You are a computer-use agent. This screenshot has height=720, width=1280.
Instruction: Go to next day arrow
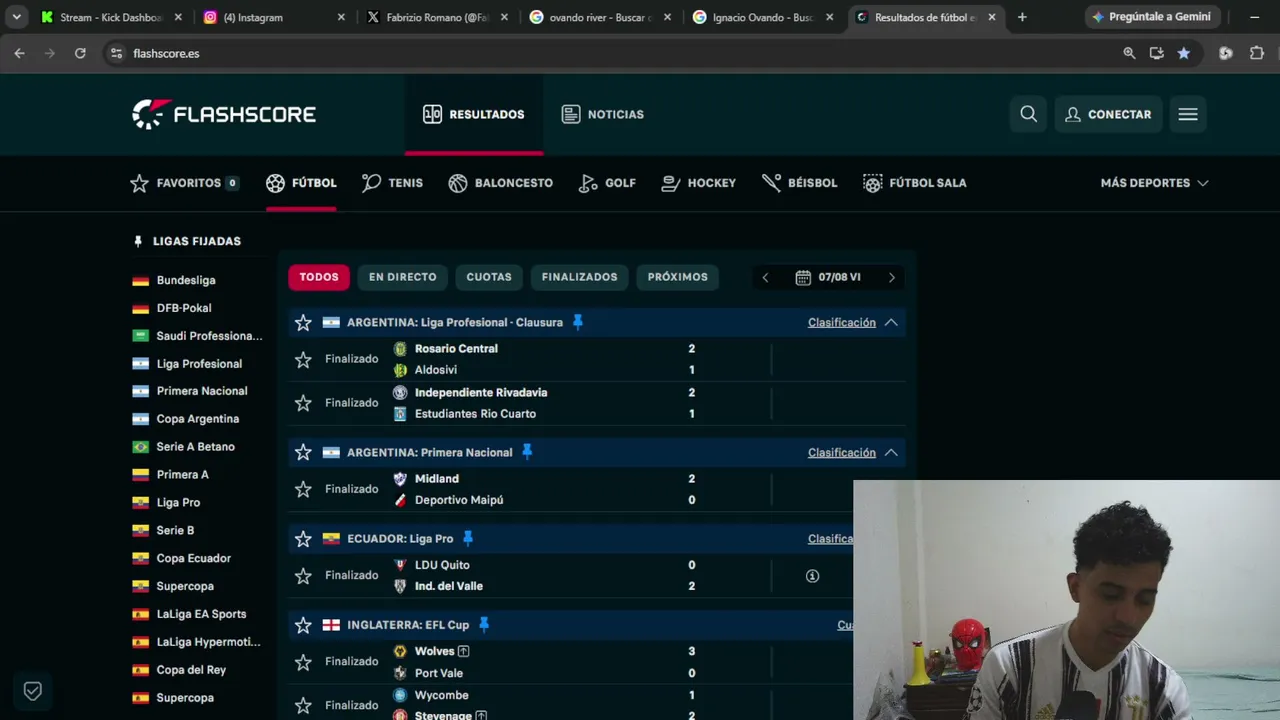tap(891, 277)
